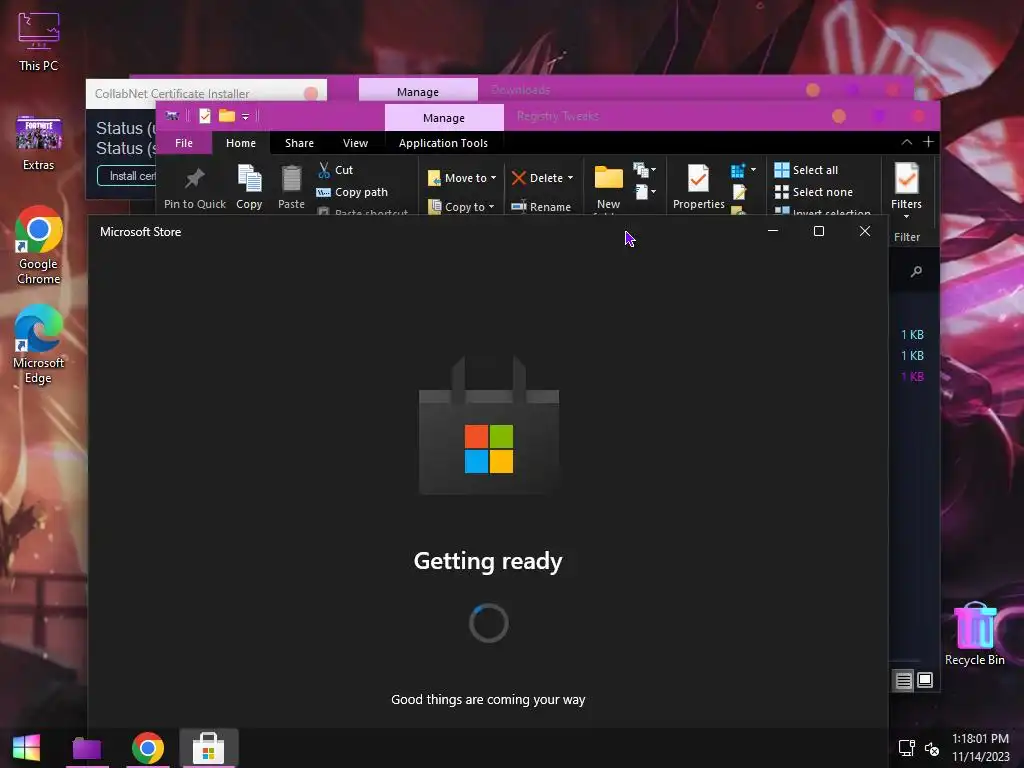Open the network tray icon
The image size is (1024, 768).
[x=906, y=748]
